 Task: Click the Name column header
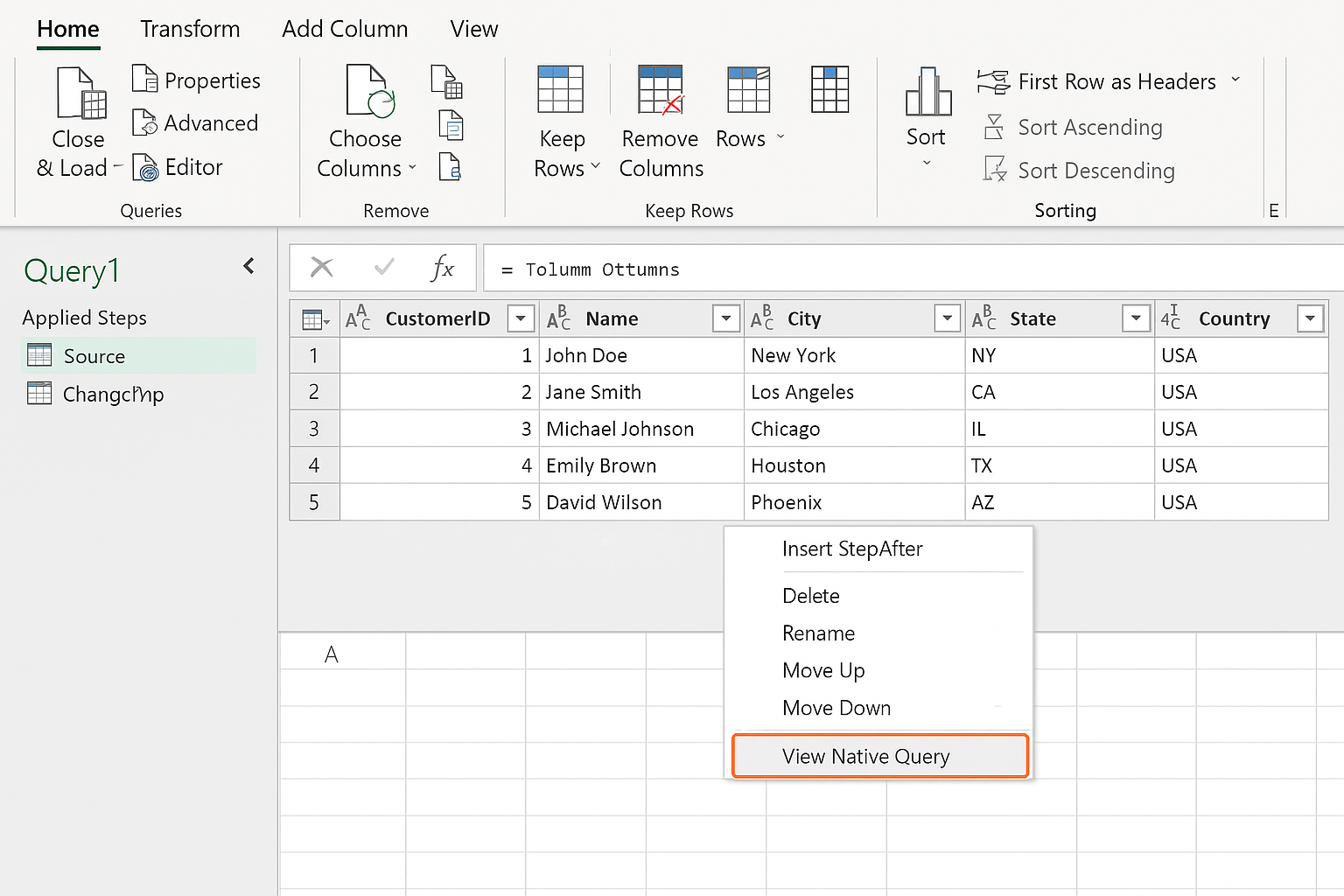click(x=641, y=318)
